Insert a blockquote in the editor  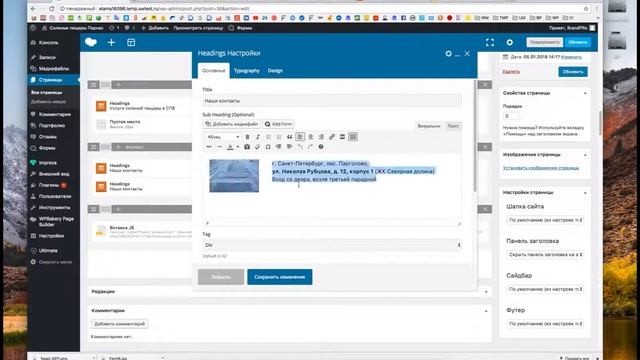point(289,137)
